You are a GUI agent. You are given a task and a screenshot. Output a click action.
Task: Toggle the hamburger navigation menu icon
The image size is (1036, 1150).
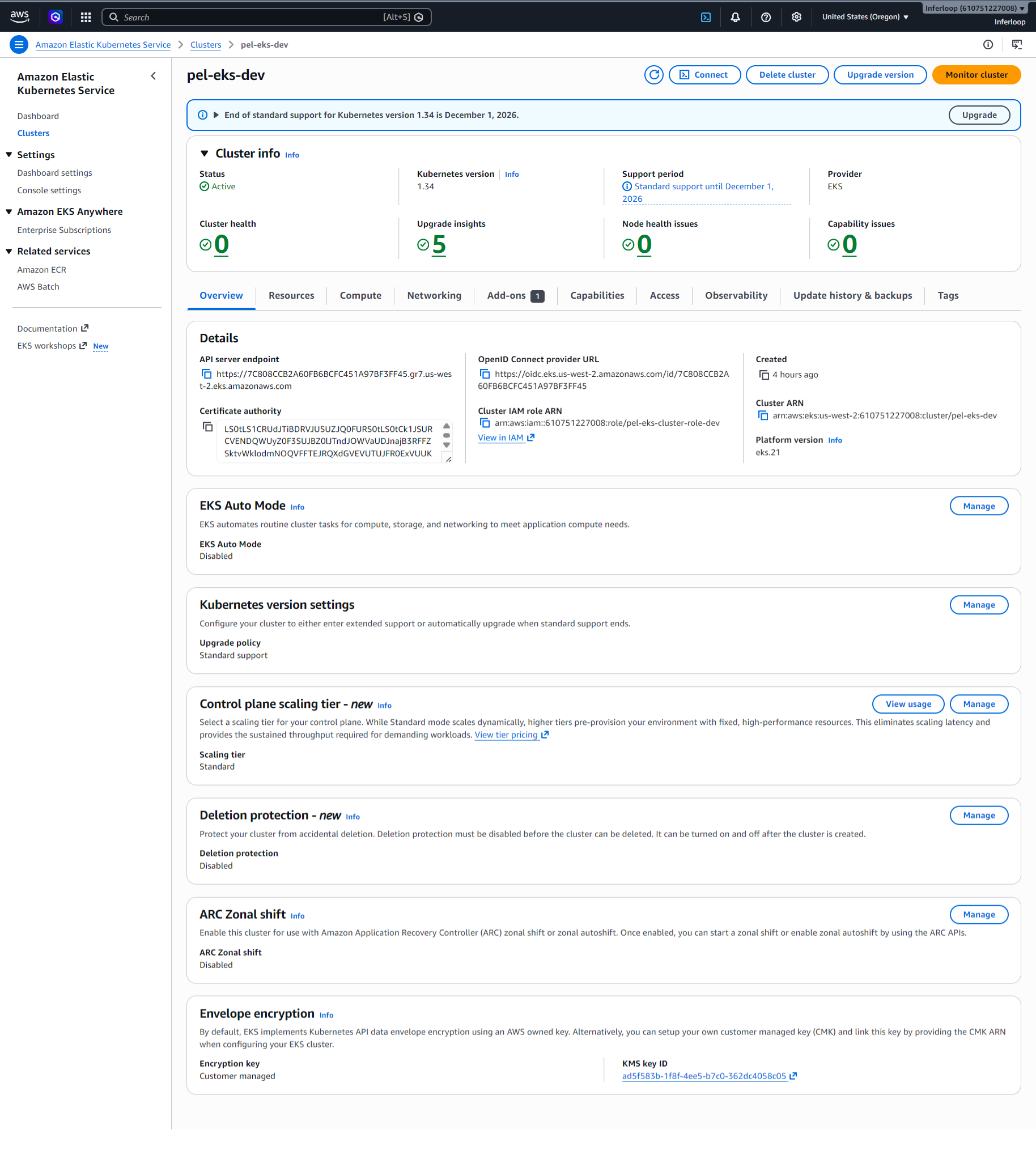pos(19,44)
